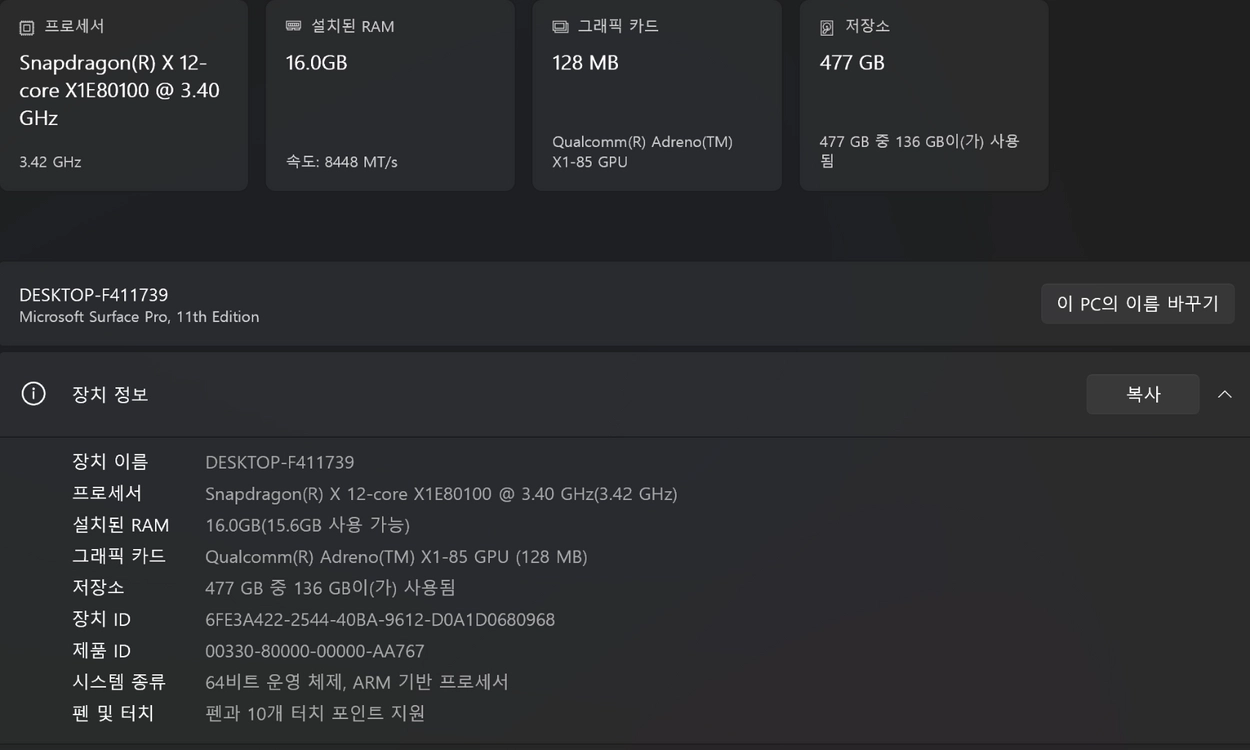Click the 복사 button
The image size is (1250, 750).
click(x=1143, y=394)
